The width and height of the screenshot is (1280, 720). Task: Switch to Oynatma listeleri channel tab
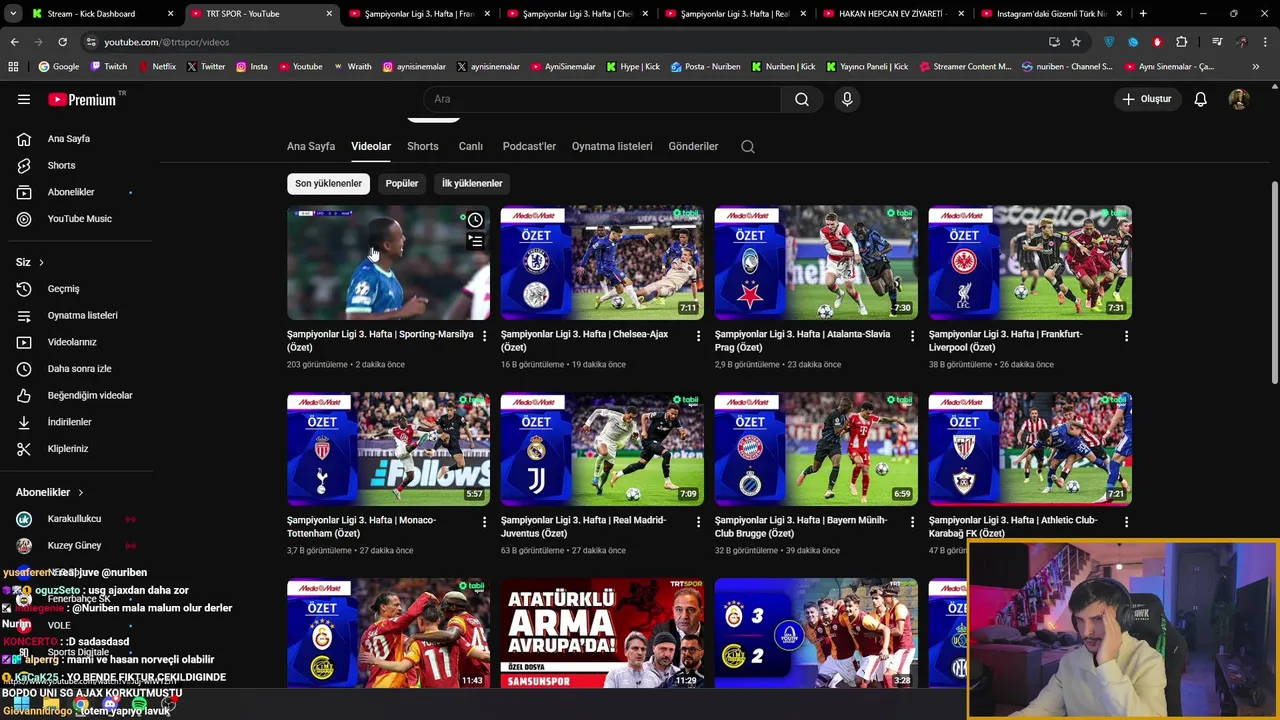pos(612,146)
